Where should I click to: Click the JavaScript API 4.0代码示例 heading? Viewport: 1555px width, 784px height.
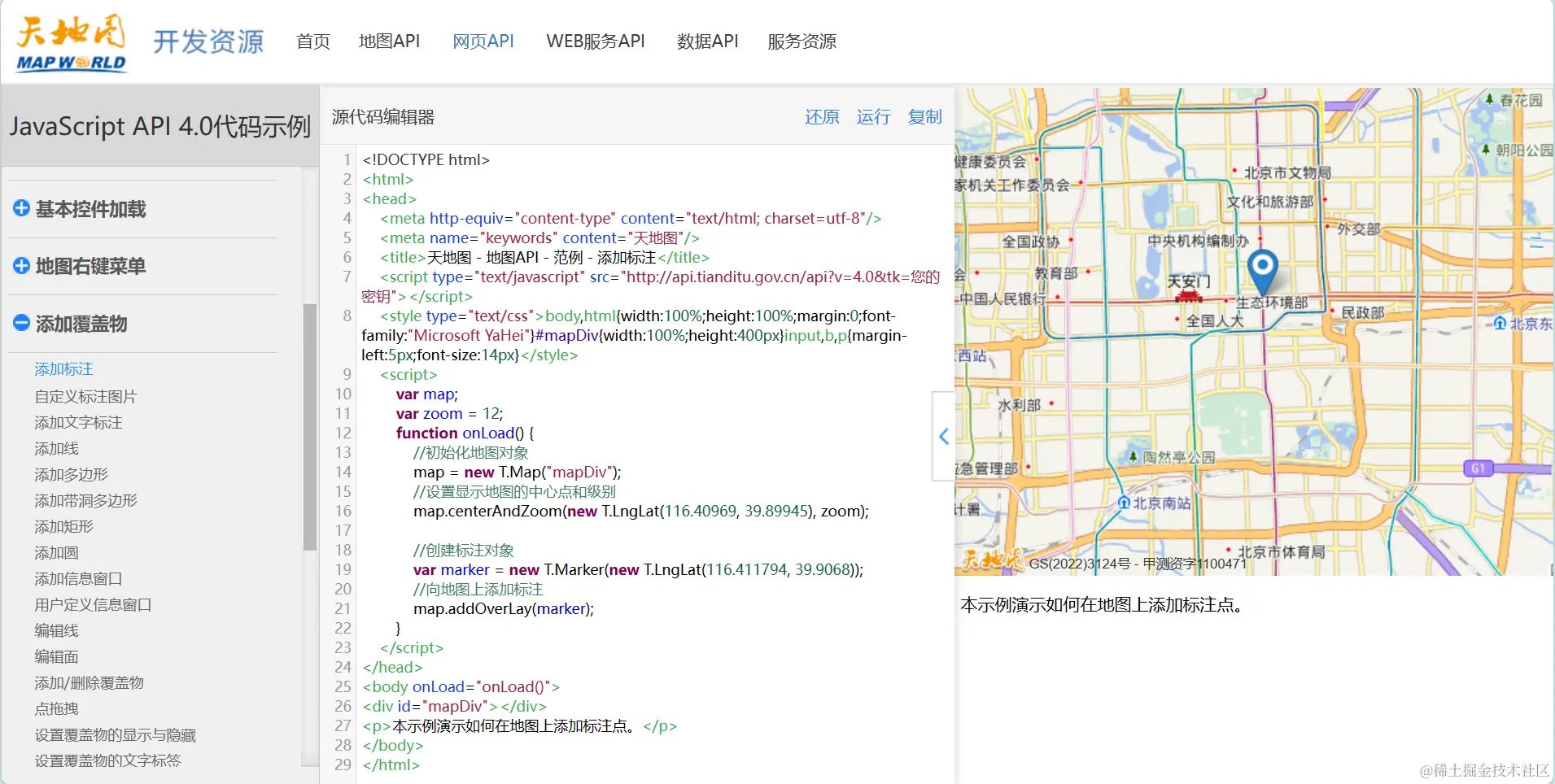coord(160,127)
